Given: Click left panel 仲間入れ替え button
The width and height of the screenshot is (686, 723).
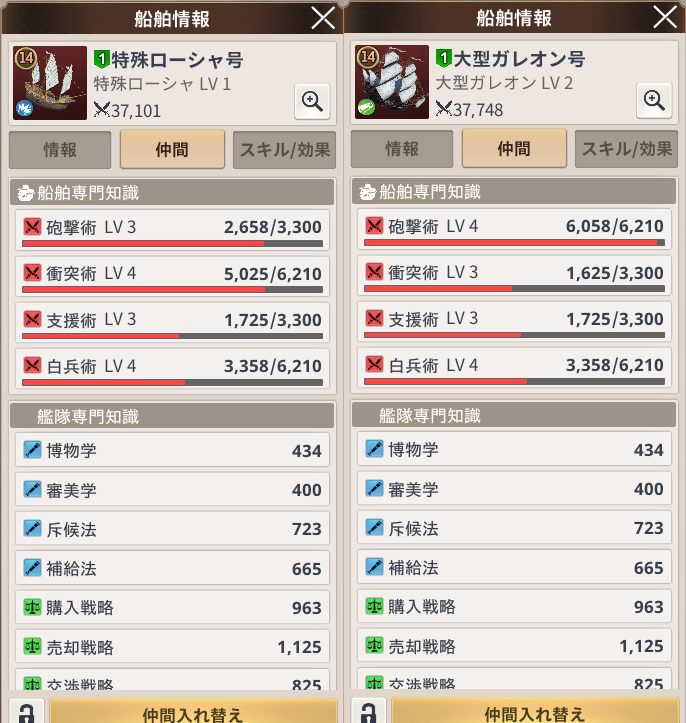Looking at the screenshot, I should click(193, 712).
